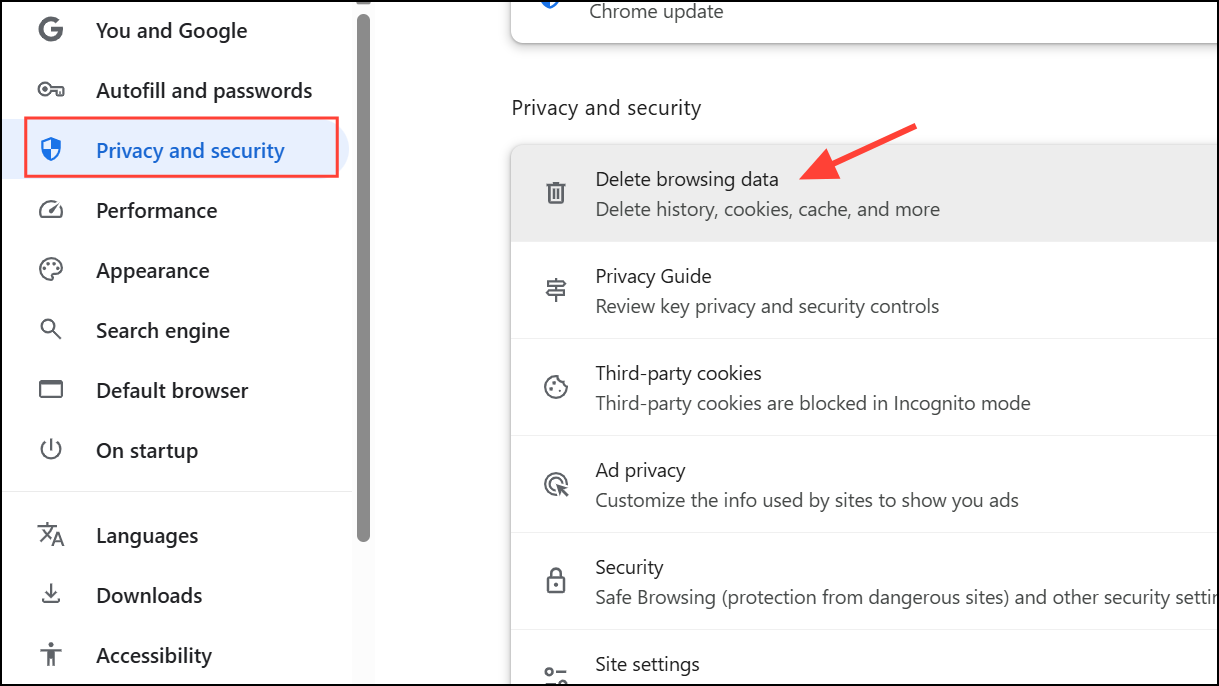Click the key icon for Autofill and passwords

[50, 90]
